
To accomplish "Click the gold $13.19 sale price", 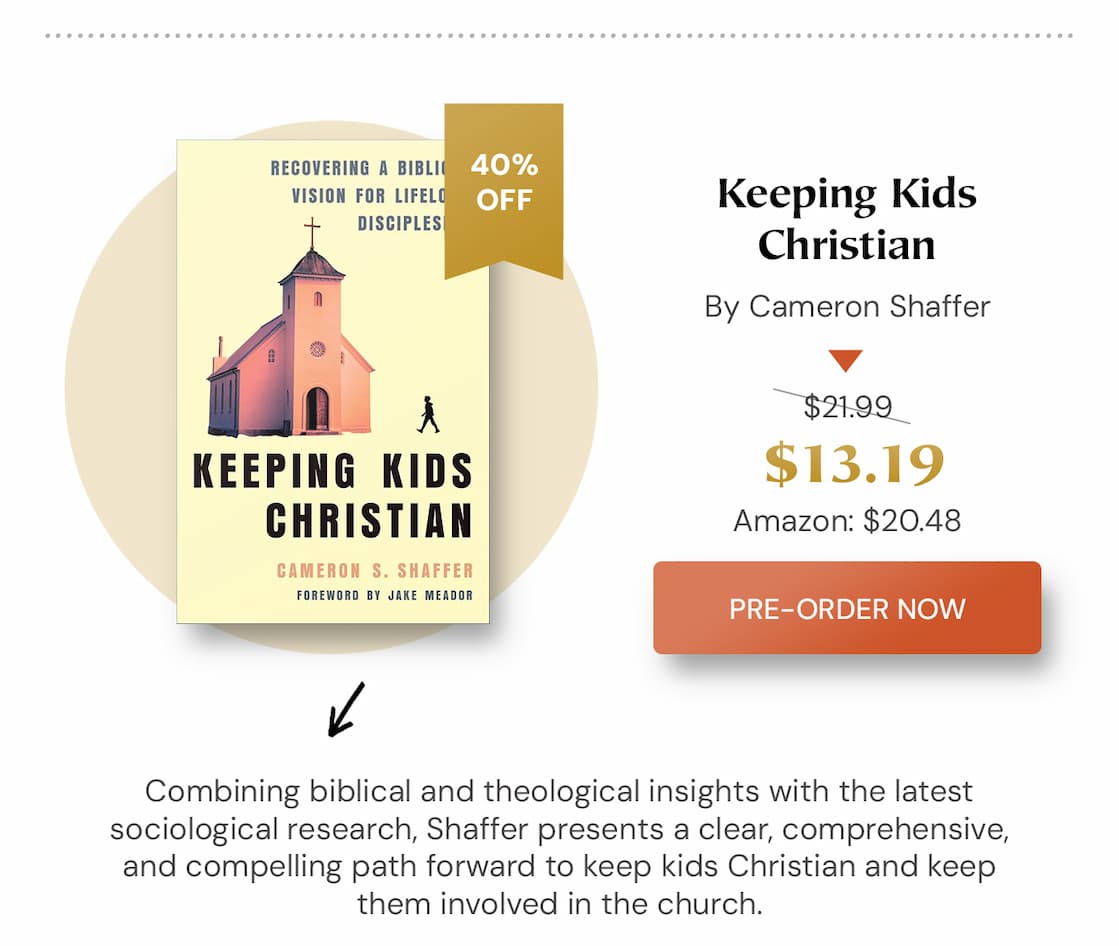I will point(854,463).
